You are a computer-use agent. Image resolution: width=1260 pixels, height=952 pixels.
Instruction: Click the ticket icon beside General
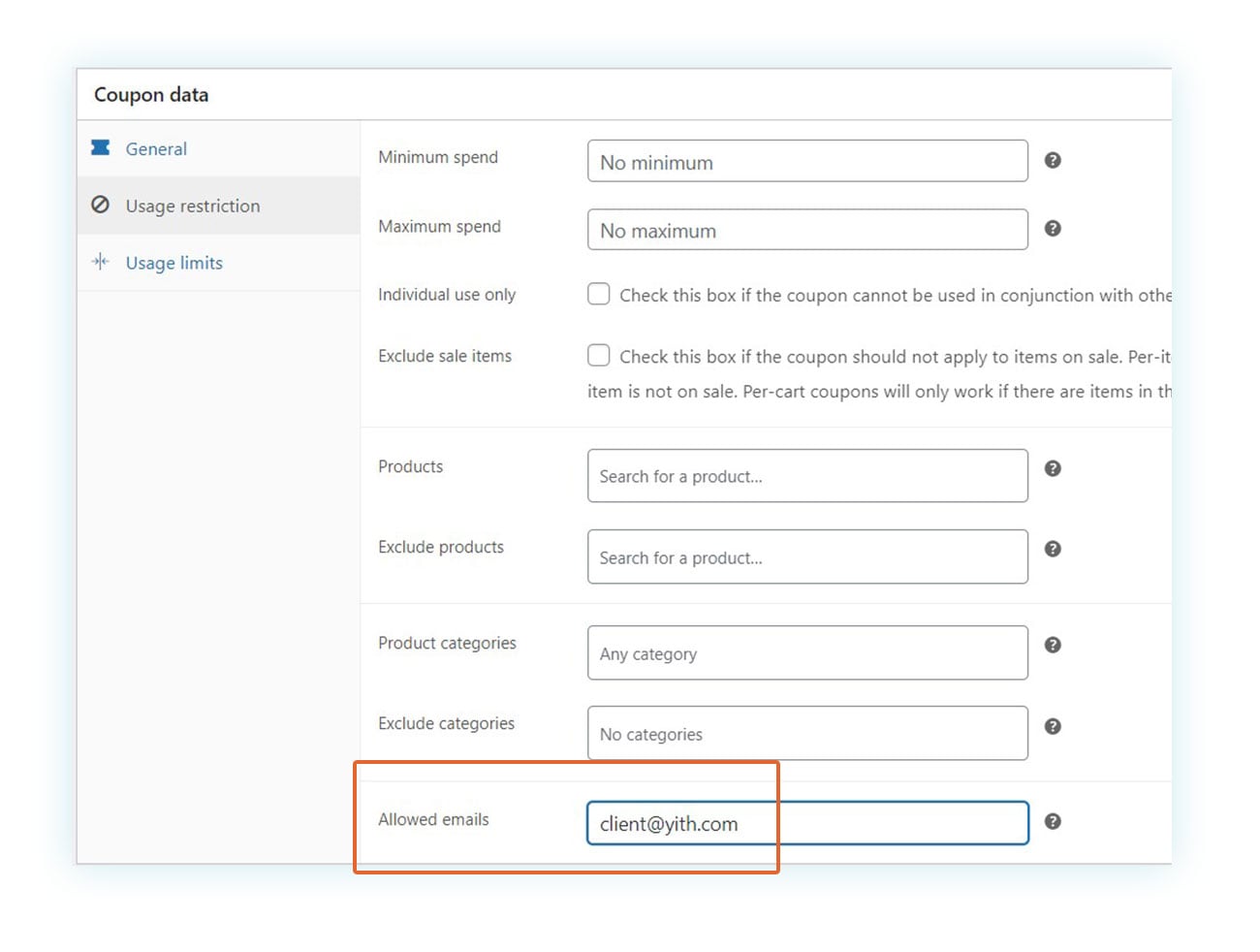click(101, 147)
